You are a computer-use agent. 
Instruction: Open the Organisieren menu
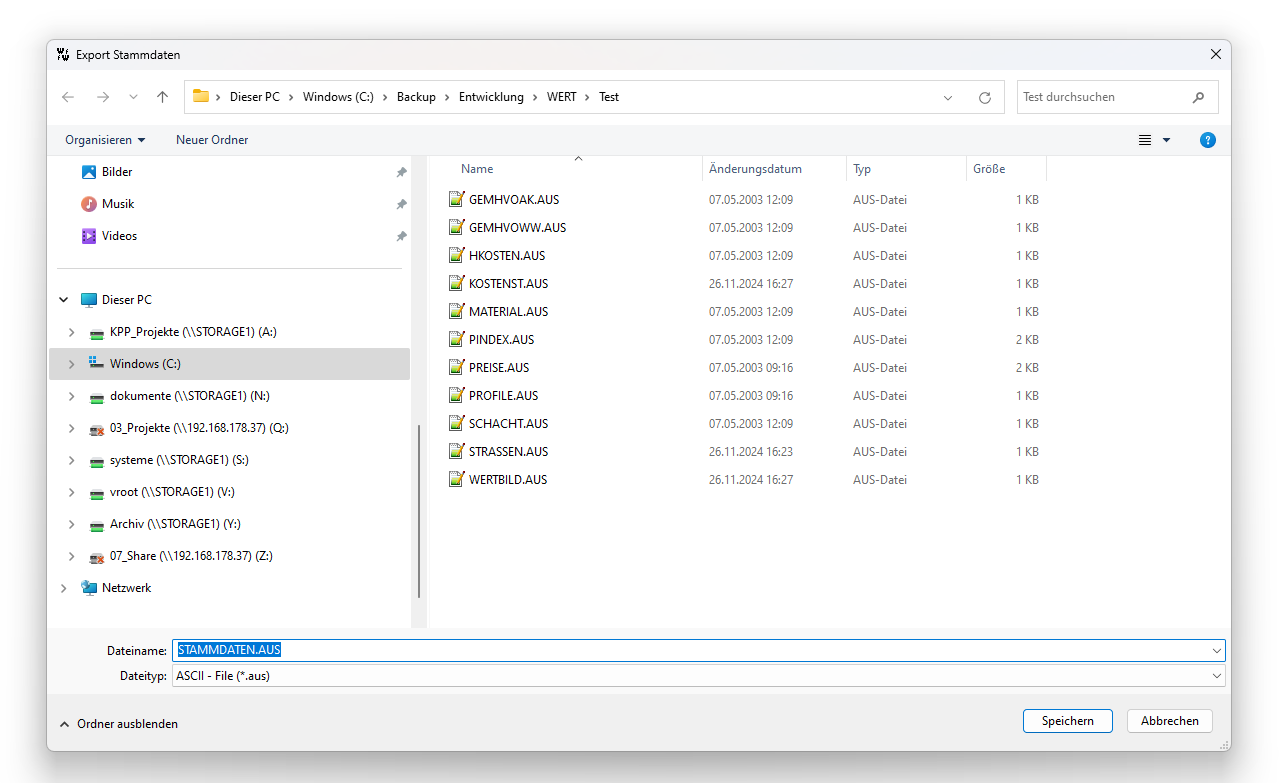click(x=105, y=140)
